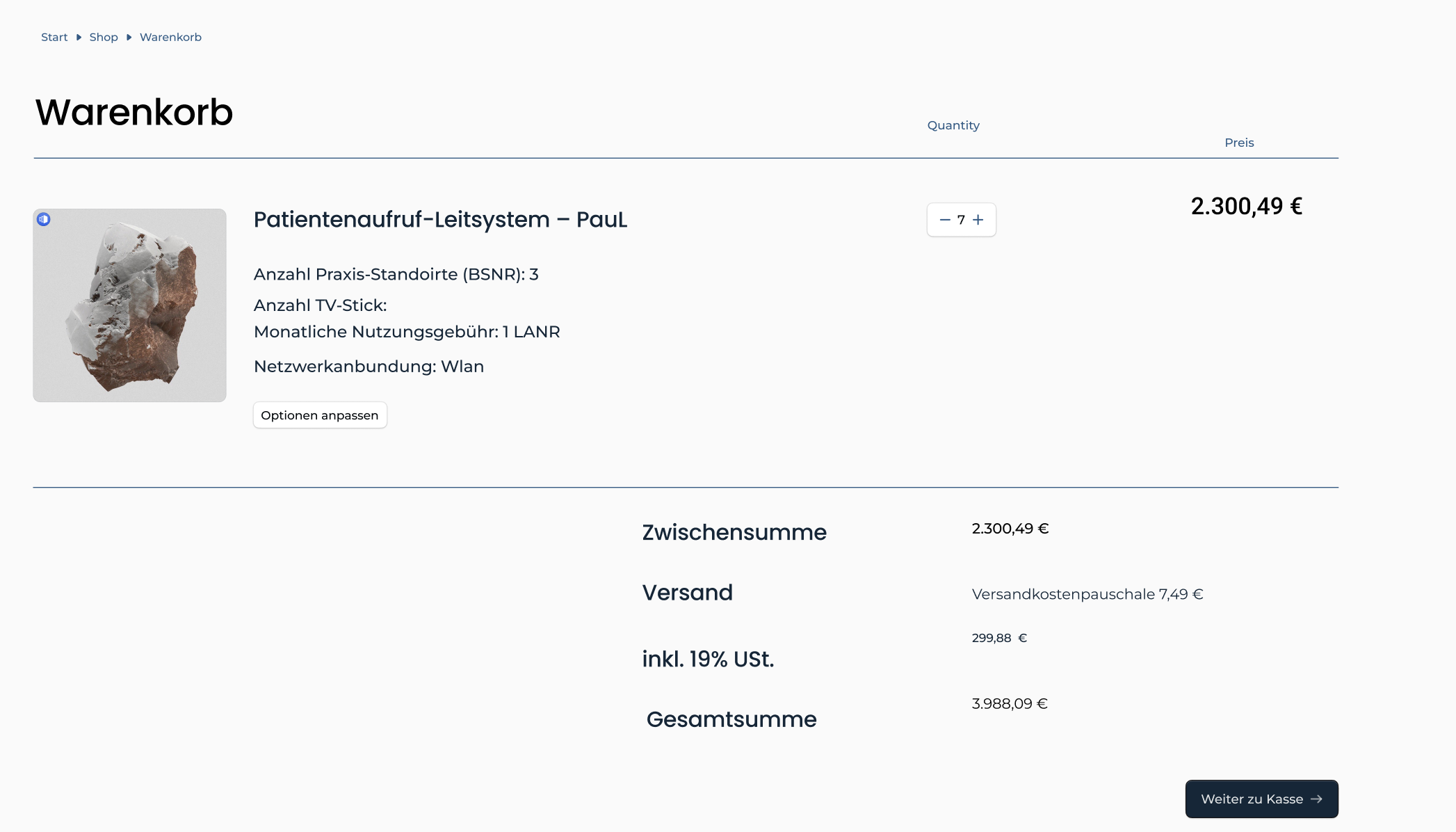Click the arrow separator after Start breadcrumb
The width and height of the screenshot is (1456, 832).
[x=79, y=38]
